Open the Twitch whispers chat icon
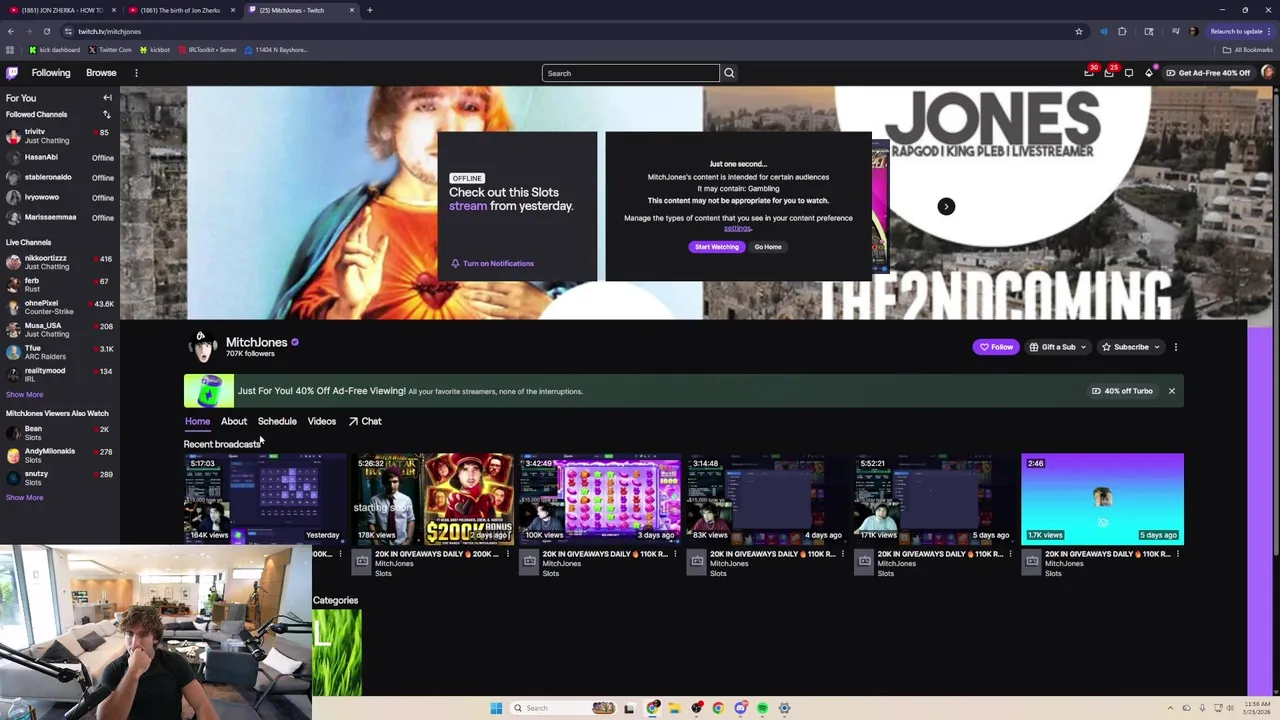Viewport: 1280px width, 720px height. coord(1129,73)
